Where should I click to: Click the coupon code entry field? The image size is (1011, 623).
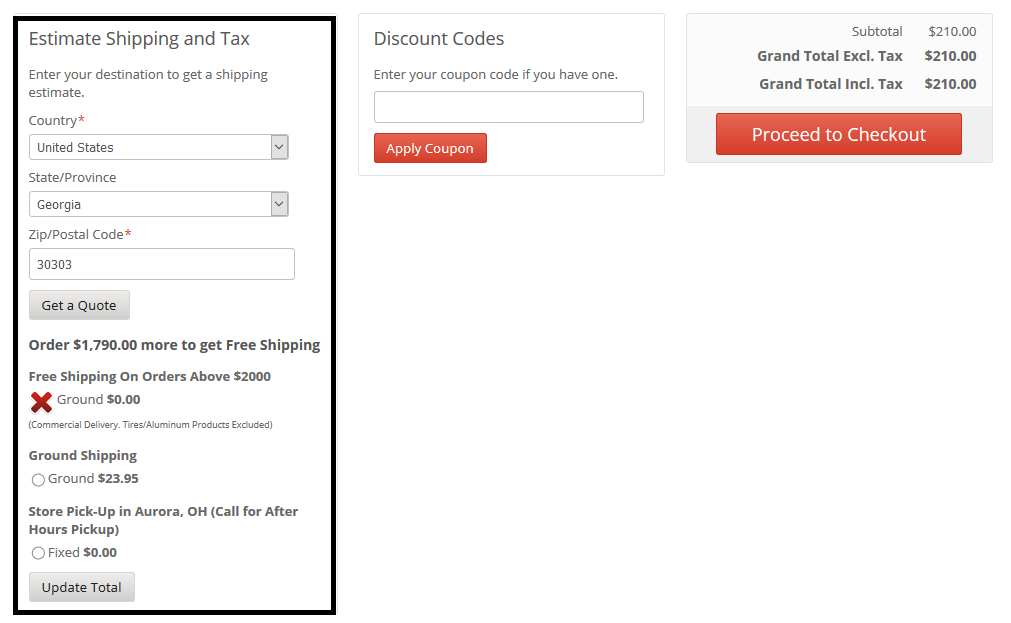click(x=508, y=107)
